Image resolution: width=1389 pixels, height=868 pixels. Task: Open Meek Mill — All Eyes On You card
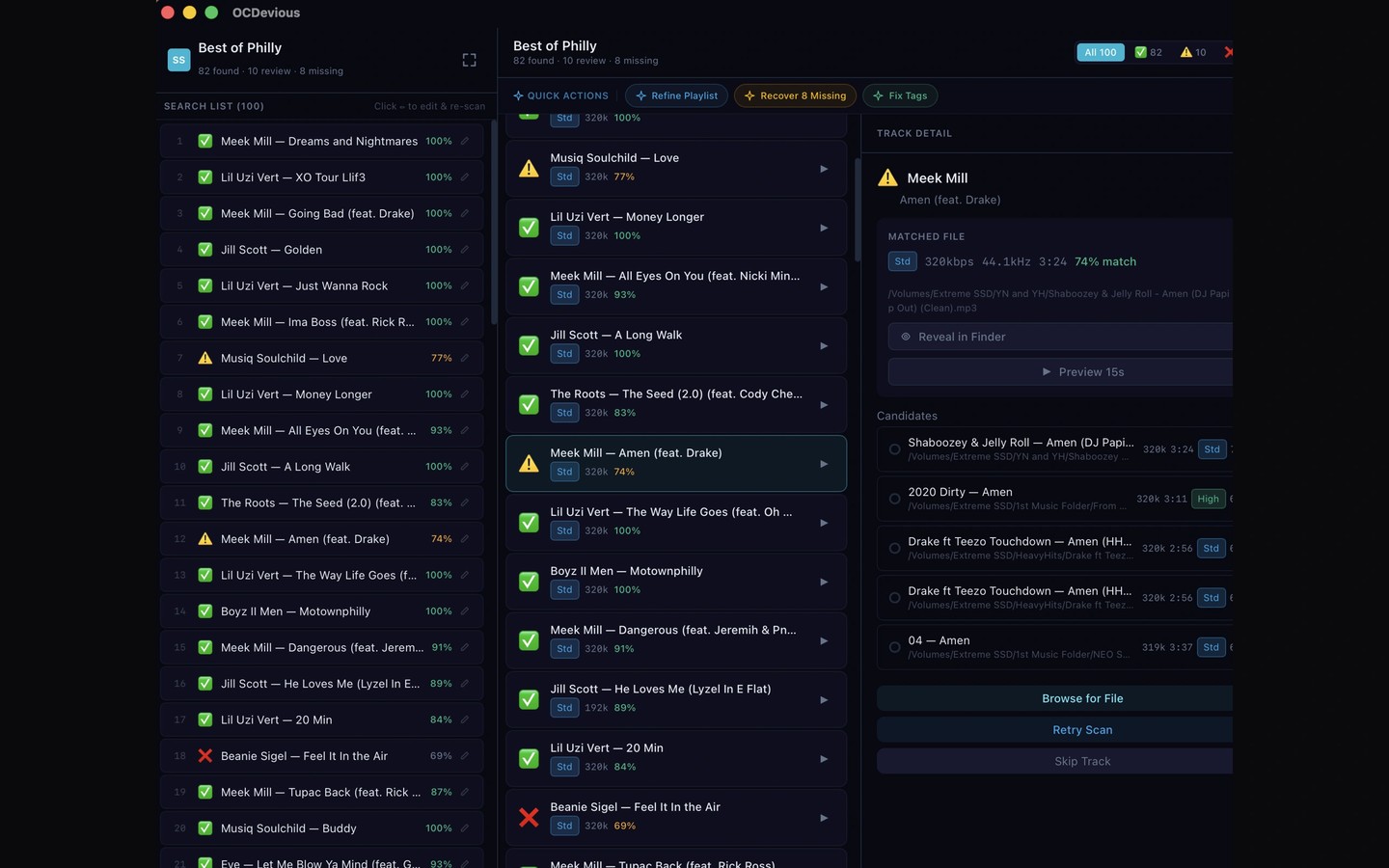point(676,286)
